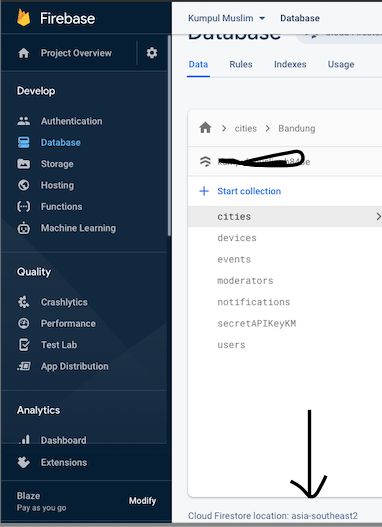Click the Authentication people icon
Image resolution: width=382 pixels, height=527 pixels.
(24, 121)
